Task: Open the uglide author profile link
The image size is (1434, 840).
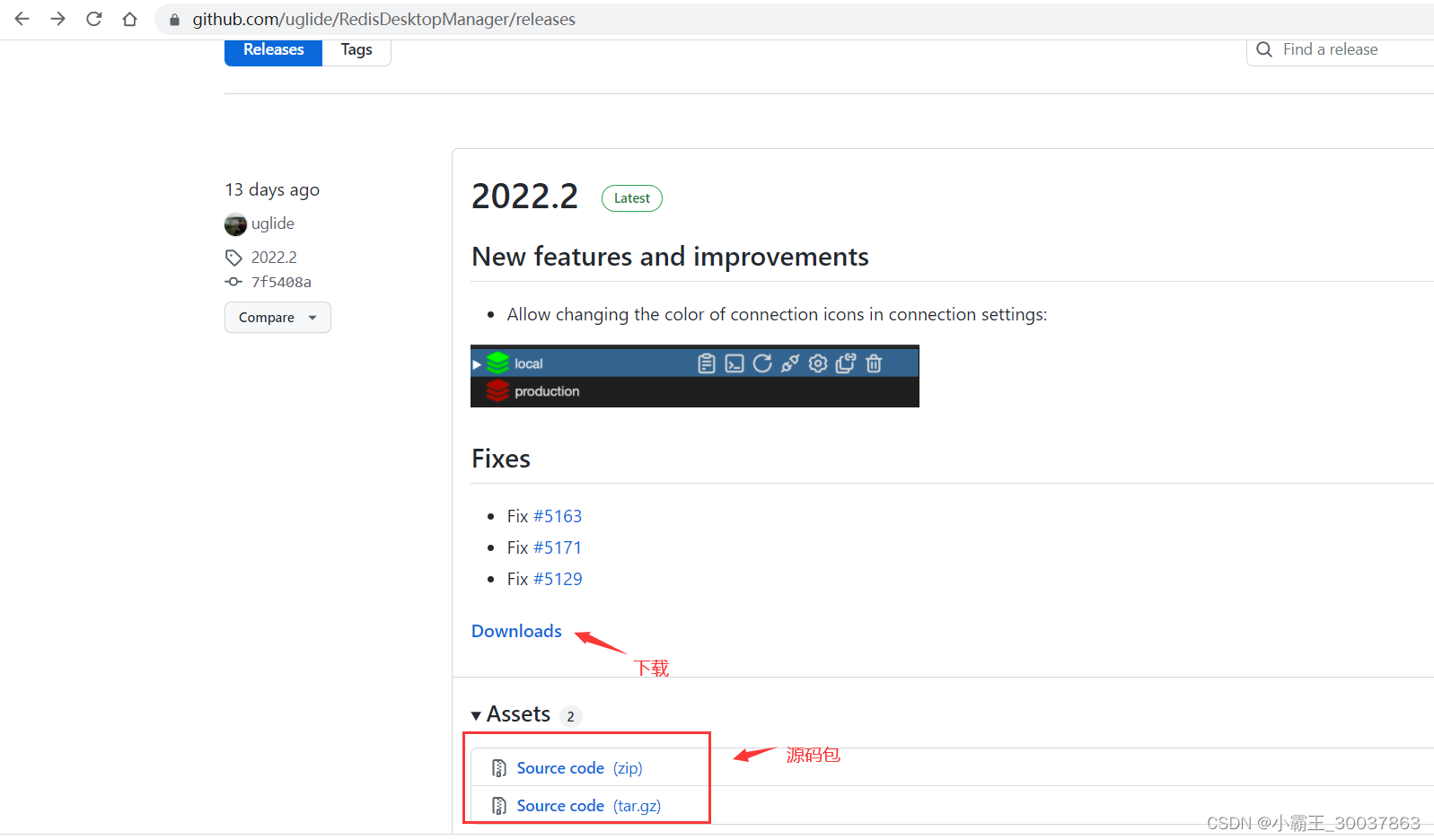Action: (273, 223)
